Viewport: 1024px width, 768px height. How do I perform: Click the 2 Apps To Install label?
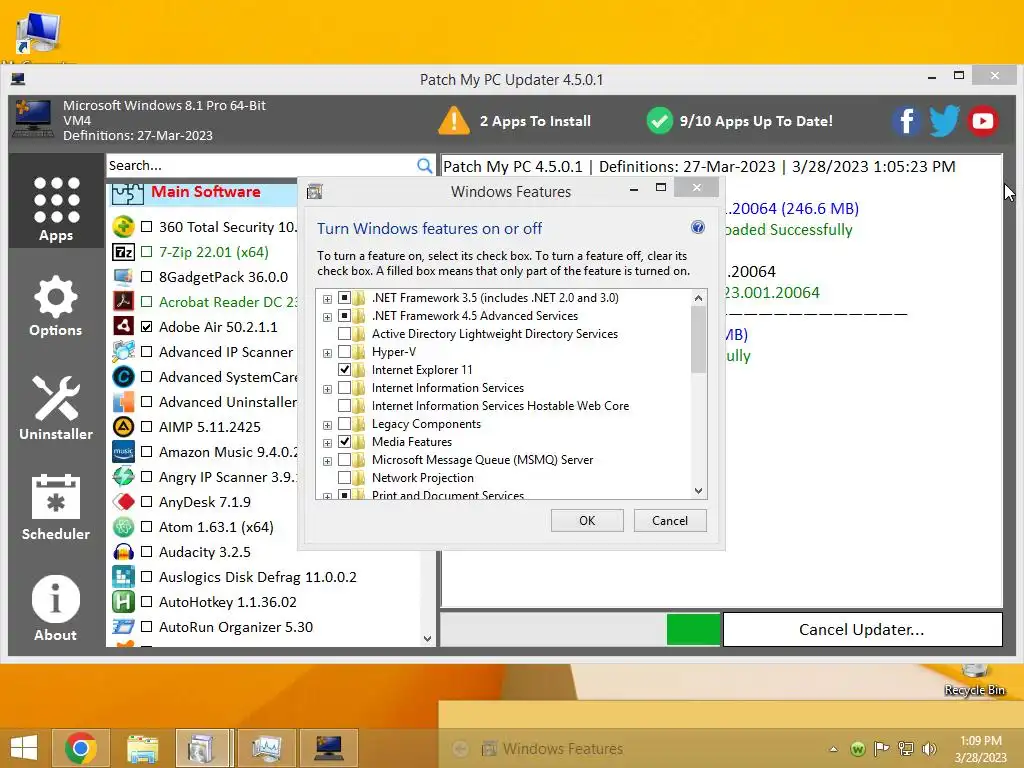535,121
